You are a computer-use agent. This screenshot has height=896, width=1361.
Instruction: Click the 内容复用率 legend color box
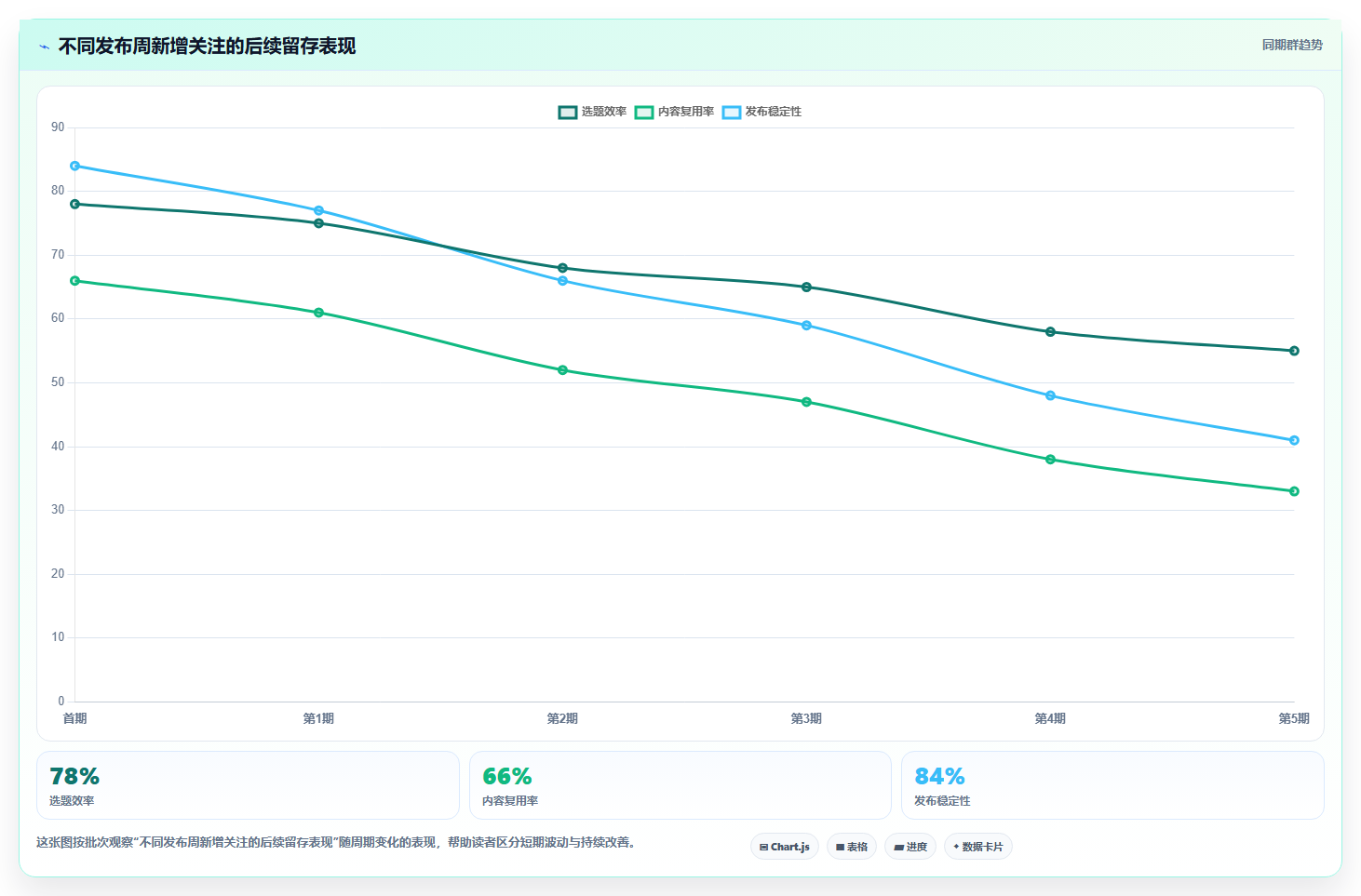tap(644, 112)
